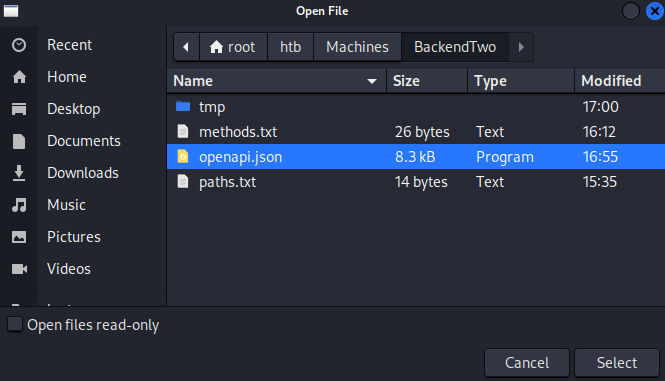Click the 17:00 modified time

(x=601, y=106)
